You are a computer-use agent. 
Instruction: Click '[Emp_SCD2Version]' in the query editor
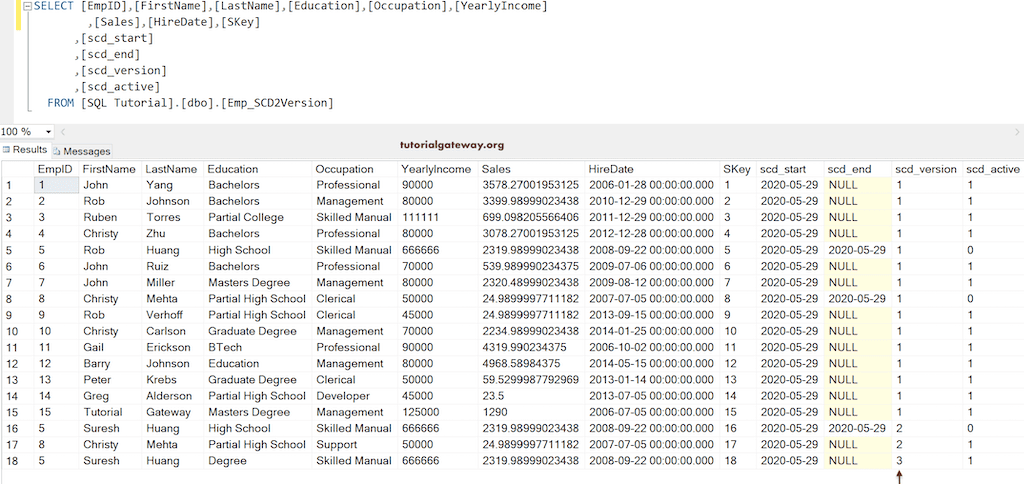[278, 103]
